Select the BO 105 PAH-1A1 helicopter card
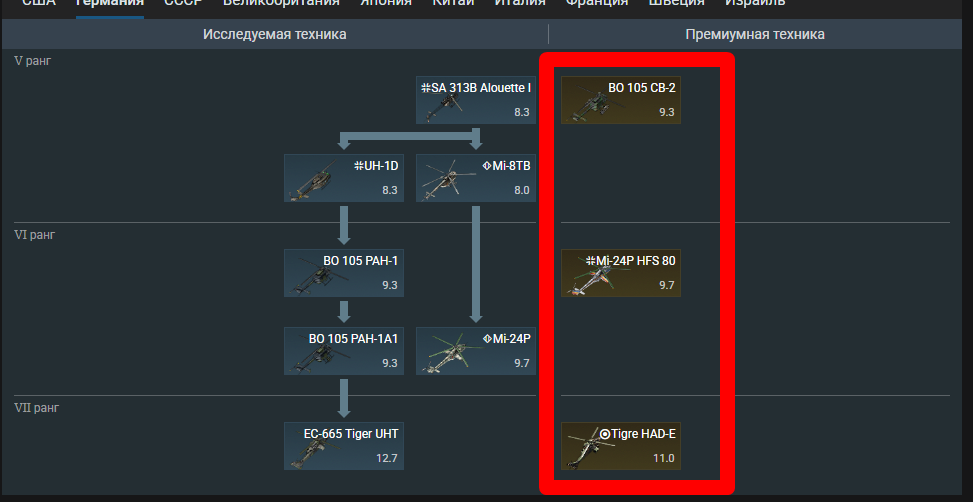This screenshot has width=973, height=502. pyautogui.click(x=344, y=351)
